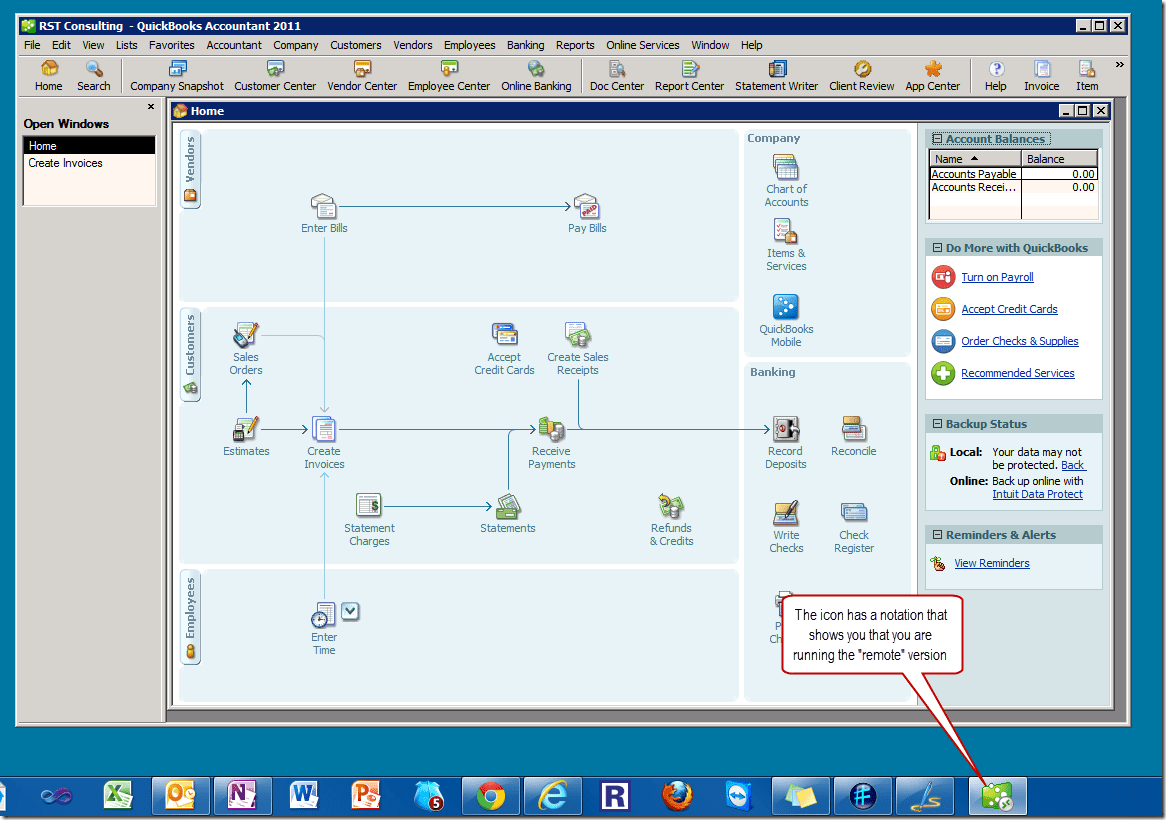Click the Company Snapshot toolbar icon
Image resolution: width=1166 pixels, height=820 pixels.
(177, 77)
